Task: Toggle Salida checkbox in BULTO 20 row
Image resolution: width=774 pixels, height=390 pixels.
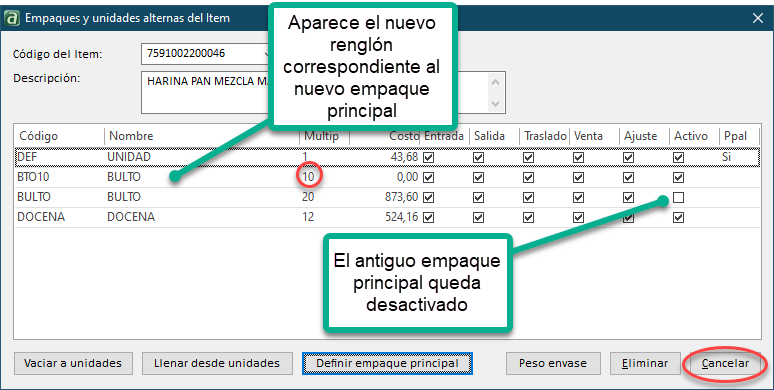Action: [478, 197]
